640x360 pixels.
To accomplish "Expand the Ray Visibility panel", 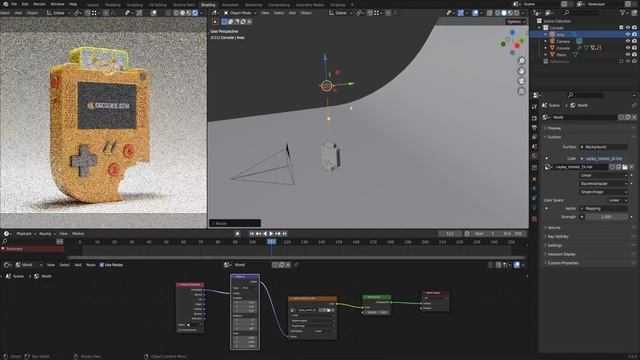I will tap(589, 237).
